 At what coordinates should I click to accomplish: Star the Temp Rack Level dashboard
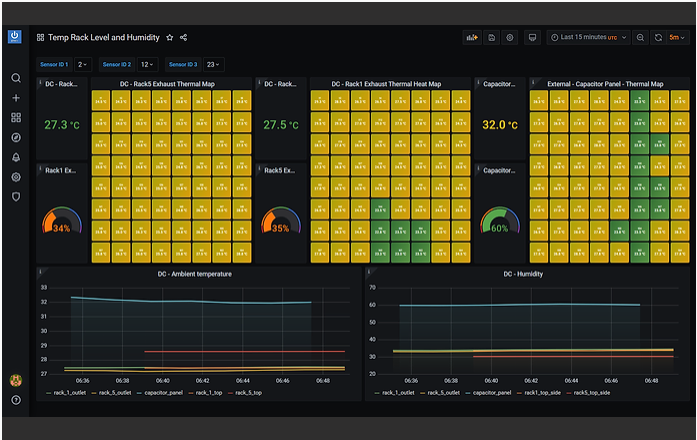169,38
